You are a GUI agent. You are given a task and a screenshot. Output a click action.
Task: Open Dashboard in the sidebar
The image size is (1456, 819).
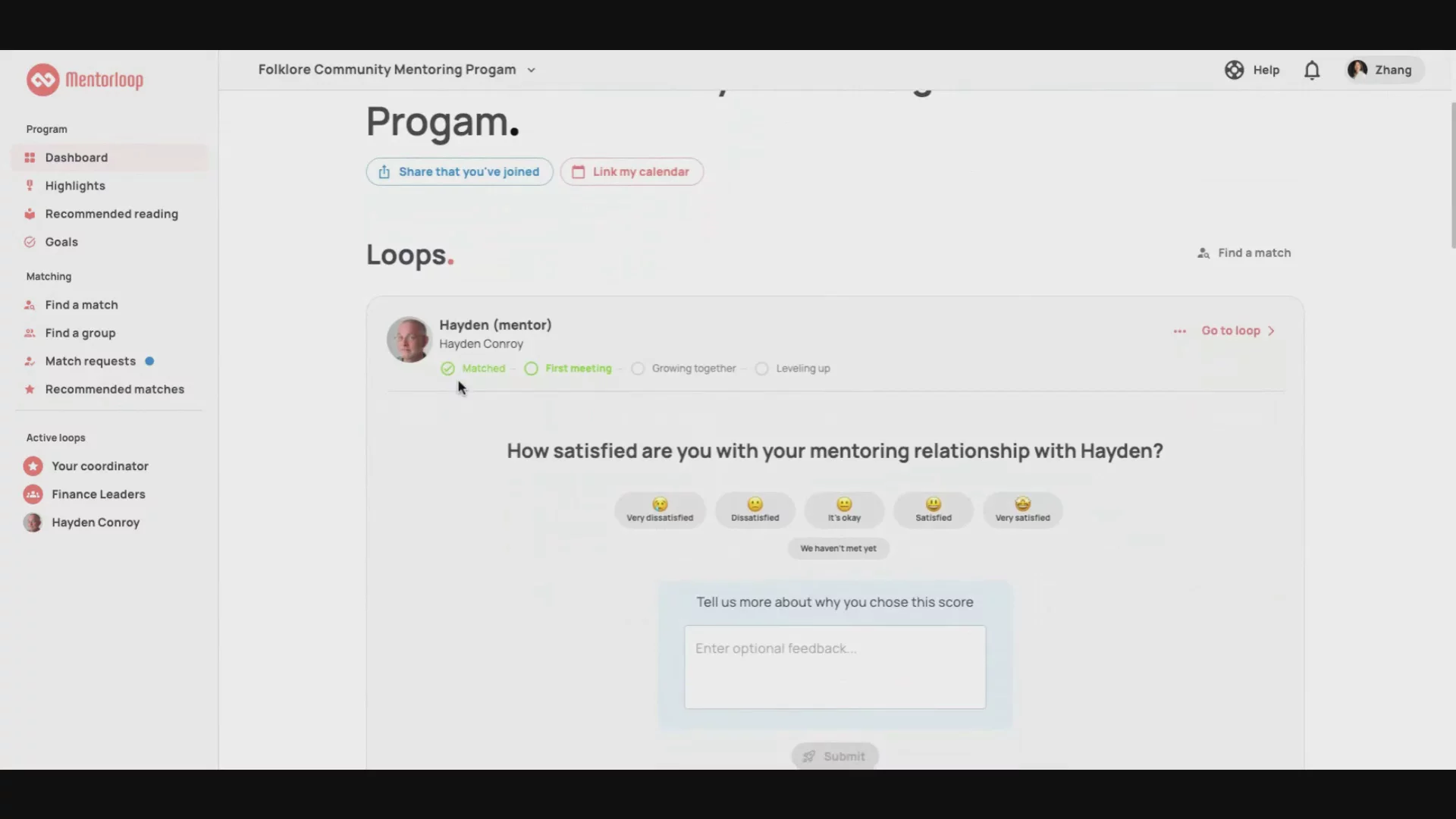pos(109,158)
